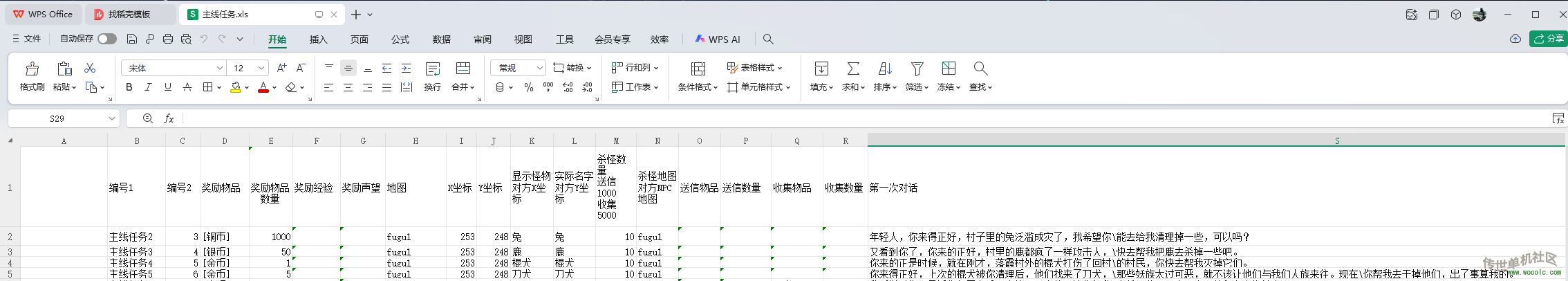Click the Filter (筛选) funnel icon
This screenshot has width=1568, height=281.
917,69
